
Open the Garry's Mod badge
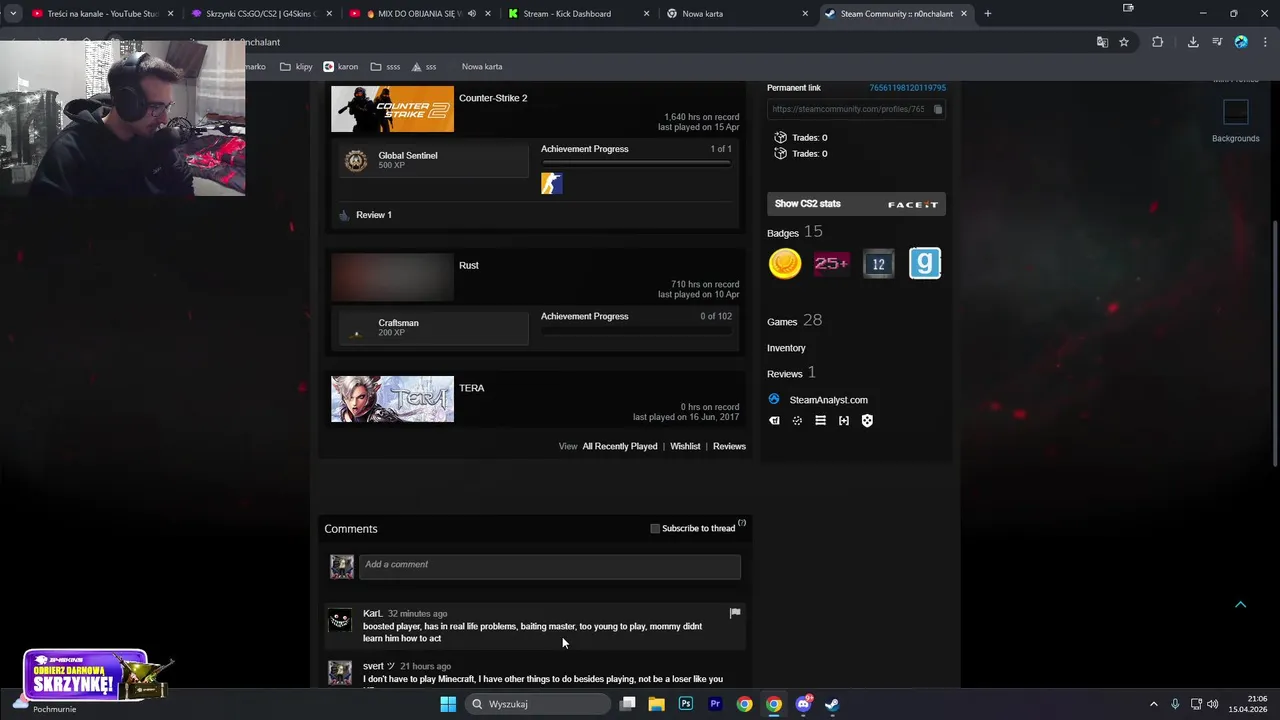pyautogui.click(x=925, y=264)
